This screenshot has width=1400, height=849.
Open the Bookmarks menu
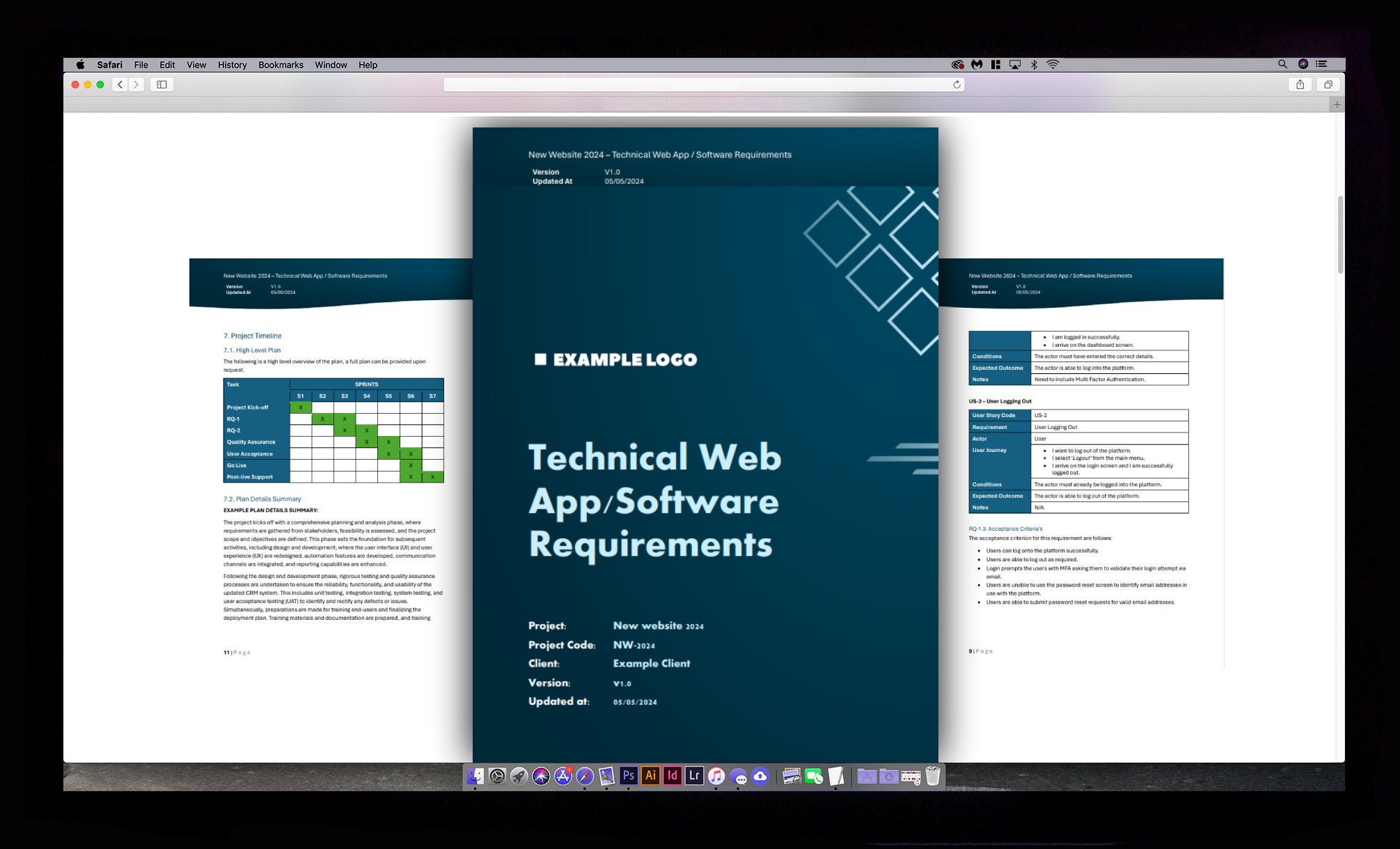pos(281,64)
